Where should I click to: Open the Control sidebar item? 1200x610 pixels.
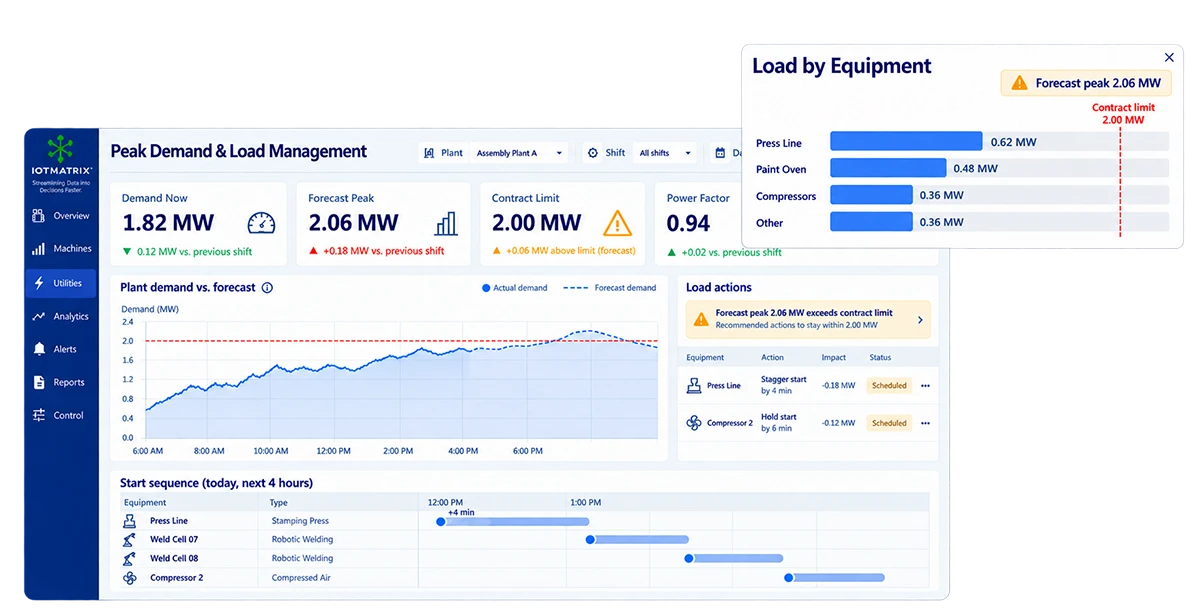(x=61, y=416)
